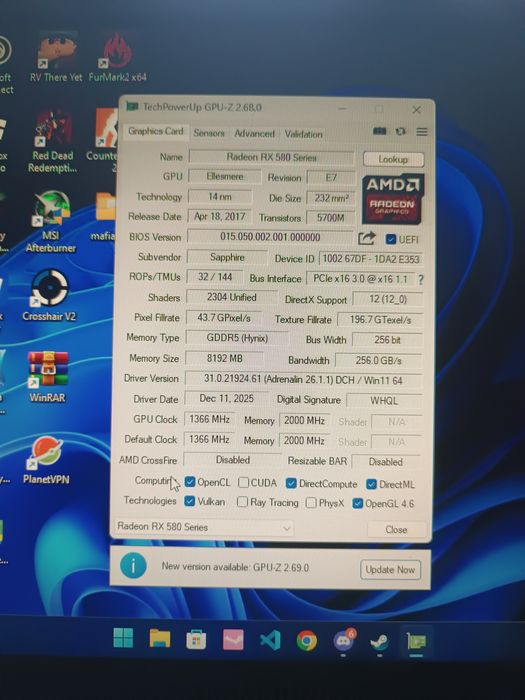
Task: Click the GPU-Z refresh icon
Action: (x=400, y=131)
